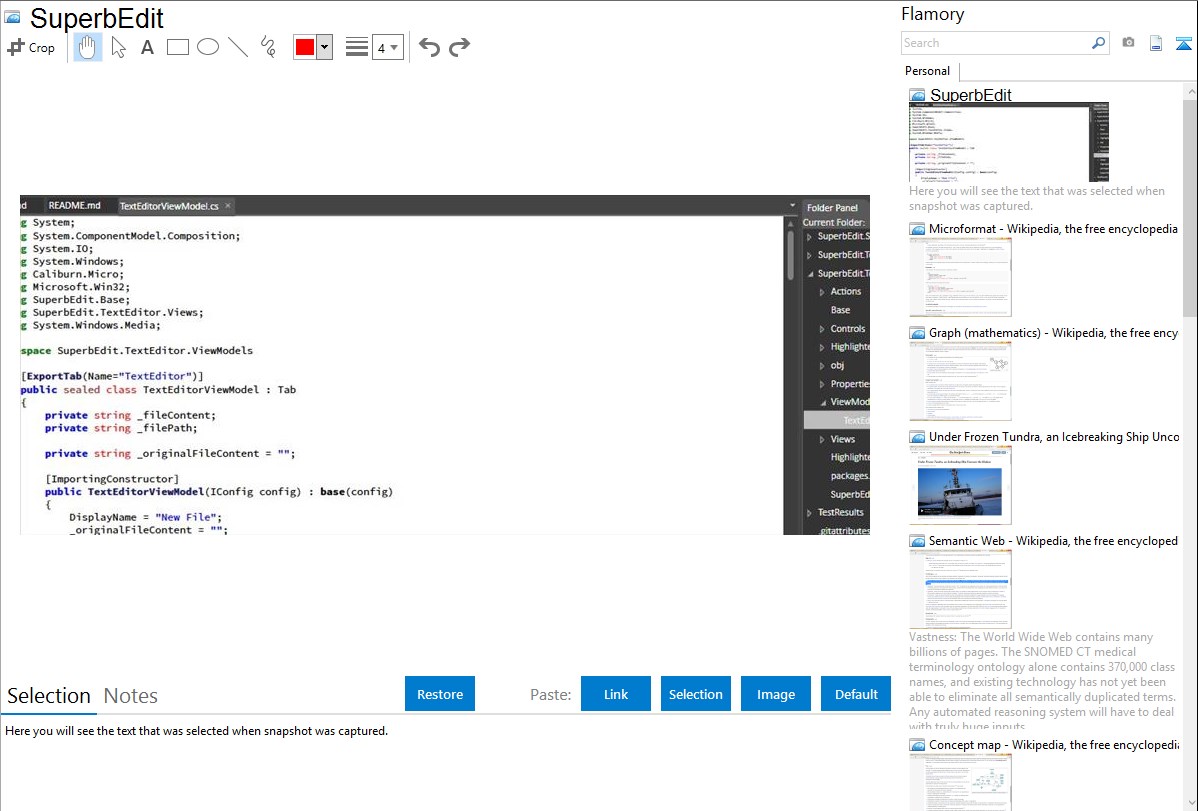Redo the last undone edit

459,47
